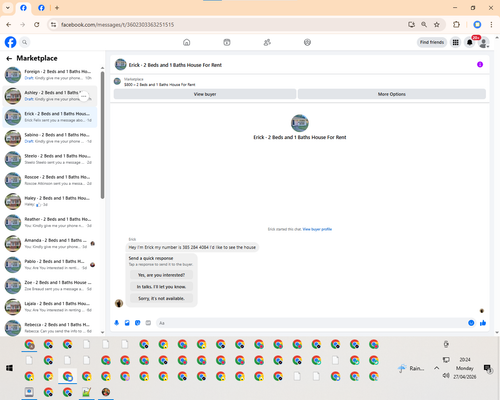500x400 pixels.
Task: Open the sticker picker icon
Action: pos(138,323)
